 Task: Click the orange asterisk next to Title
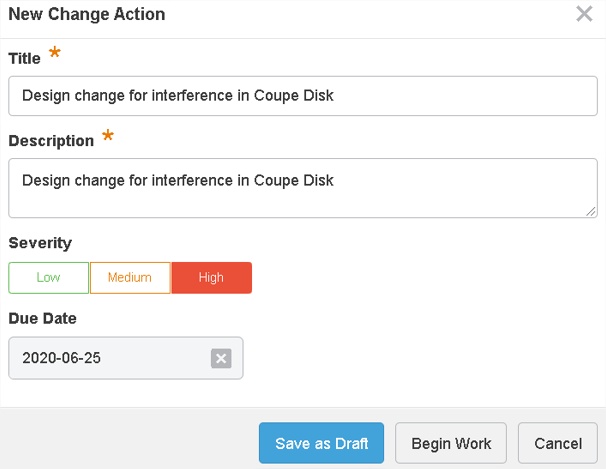point(55,53)
